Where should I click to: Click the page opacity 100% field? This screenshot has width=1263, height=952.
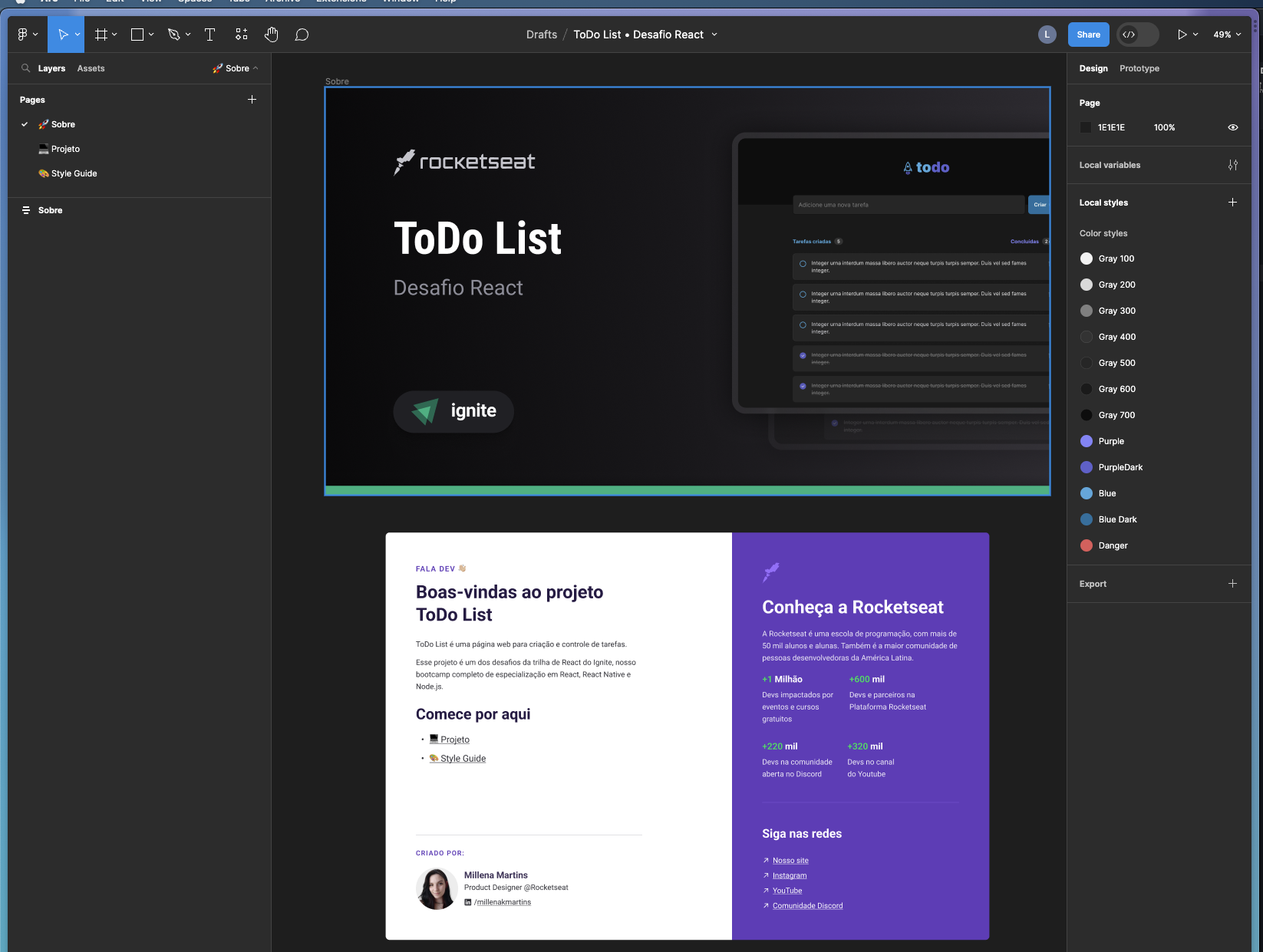1165,127
